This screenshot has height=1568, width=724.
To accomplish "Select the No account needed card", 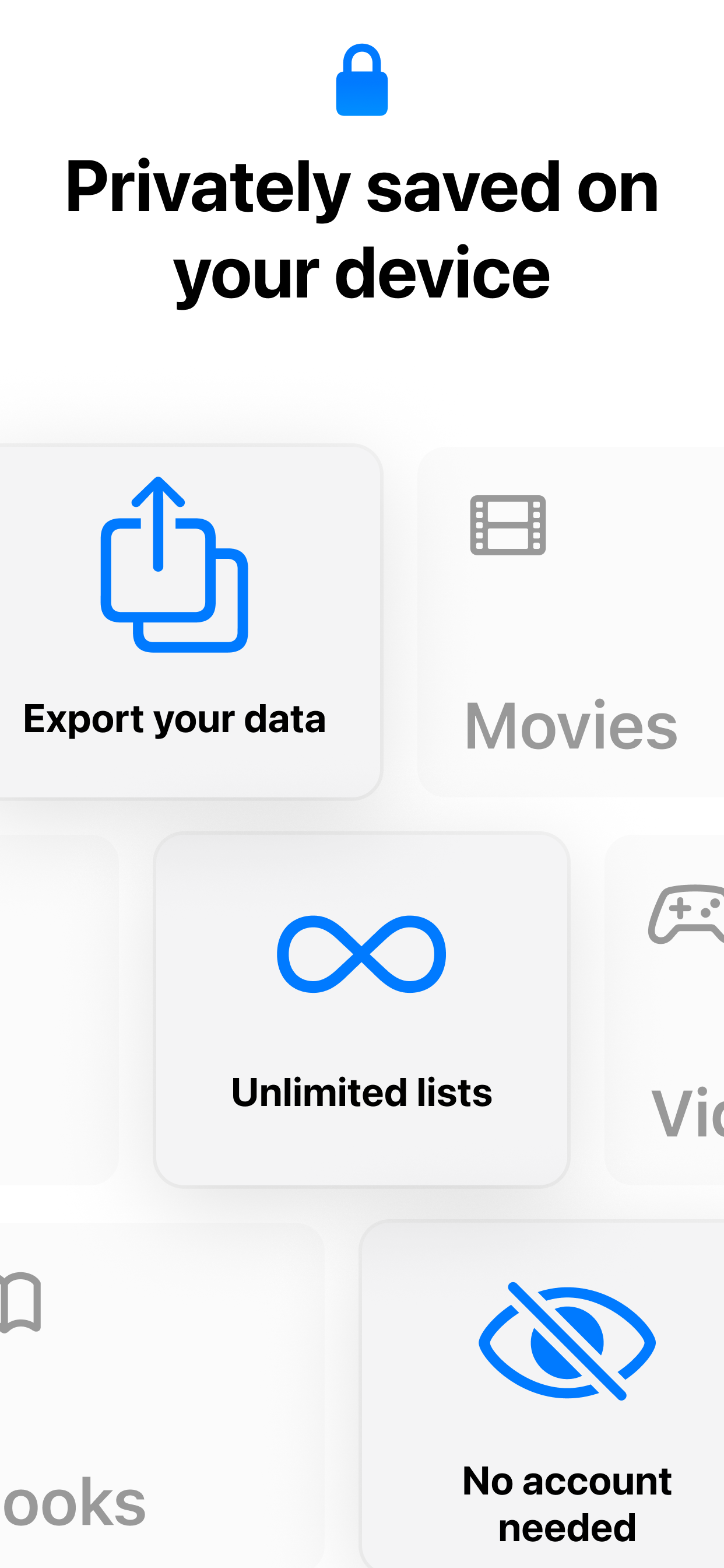I will click(542, 1394).
